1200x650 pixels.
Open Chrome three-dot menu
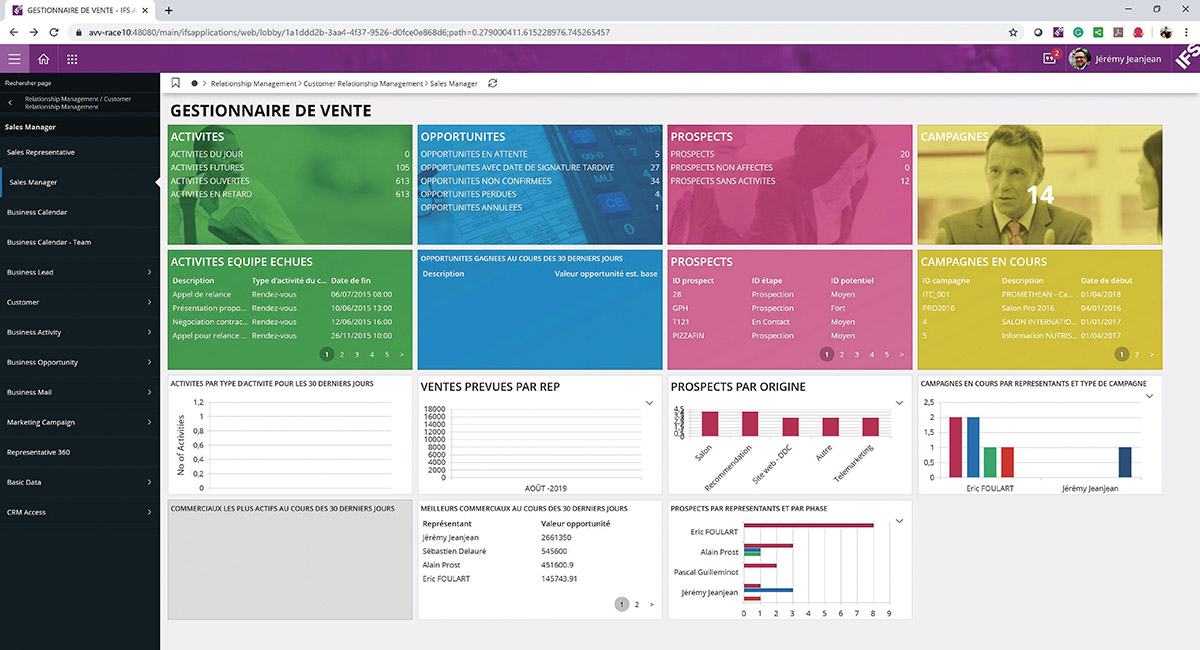pyautogui.click(x=1186, y=32)
